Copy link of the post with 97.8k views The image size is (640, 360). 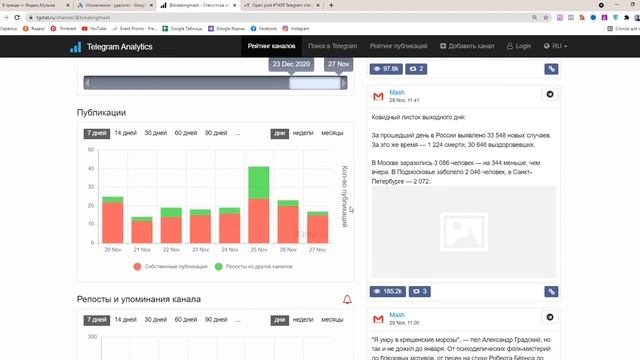point(551,69)
